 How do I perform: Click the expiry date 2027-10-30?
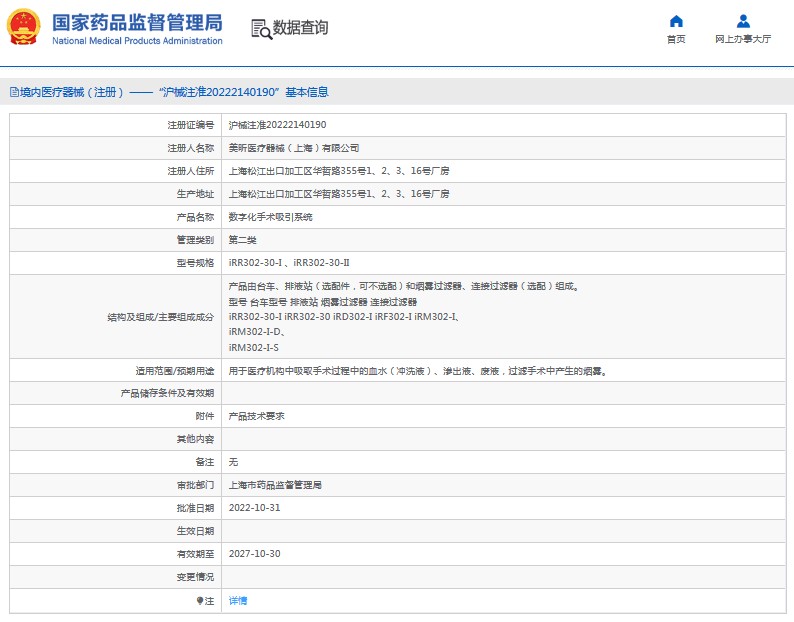254,554
